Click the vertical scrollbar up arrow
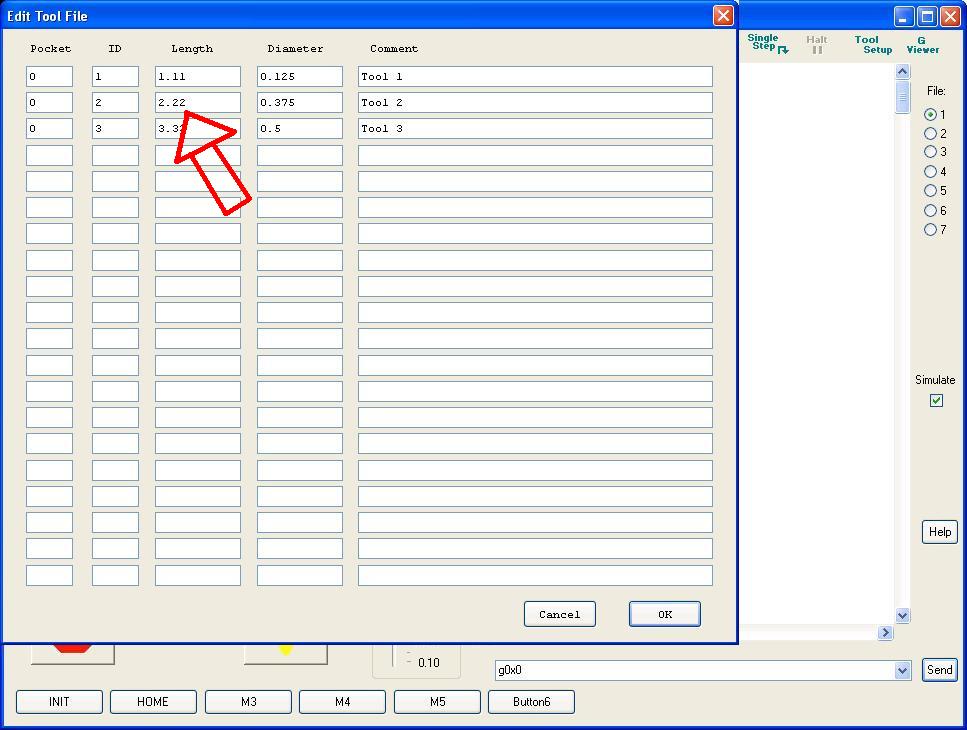This screenshot has width=967, height=730. [903, 72]
